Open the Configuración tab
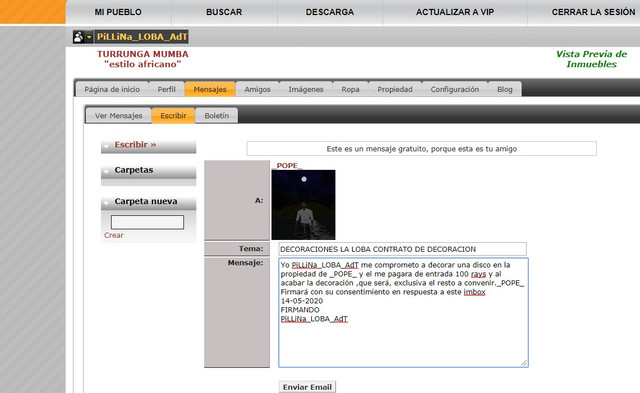Viewport: 640px width, 393px height. (455, 89)
